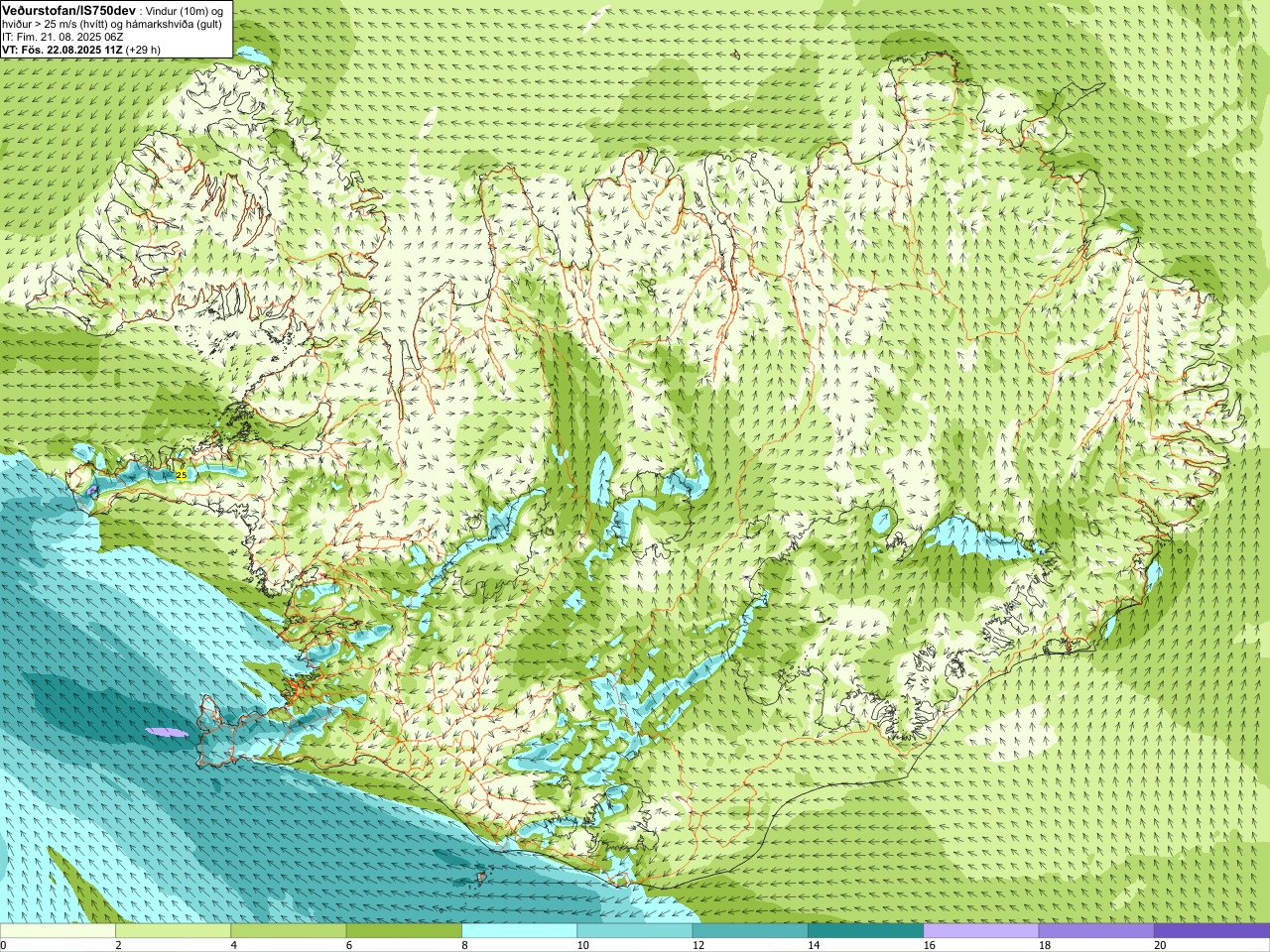Click the legend scale label "14"

[814, 945]
